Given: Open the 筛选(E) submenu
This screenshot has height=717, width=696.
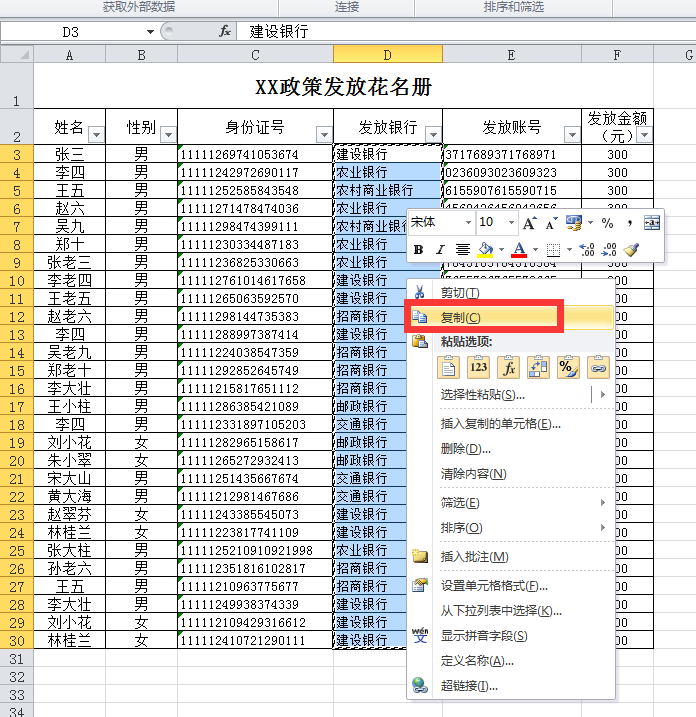Looking at the screenshot, I should coord(510,503).
